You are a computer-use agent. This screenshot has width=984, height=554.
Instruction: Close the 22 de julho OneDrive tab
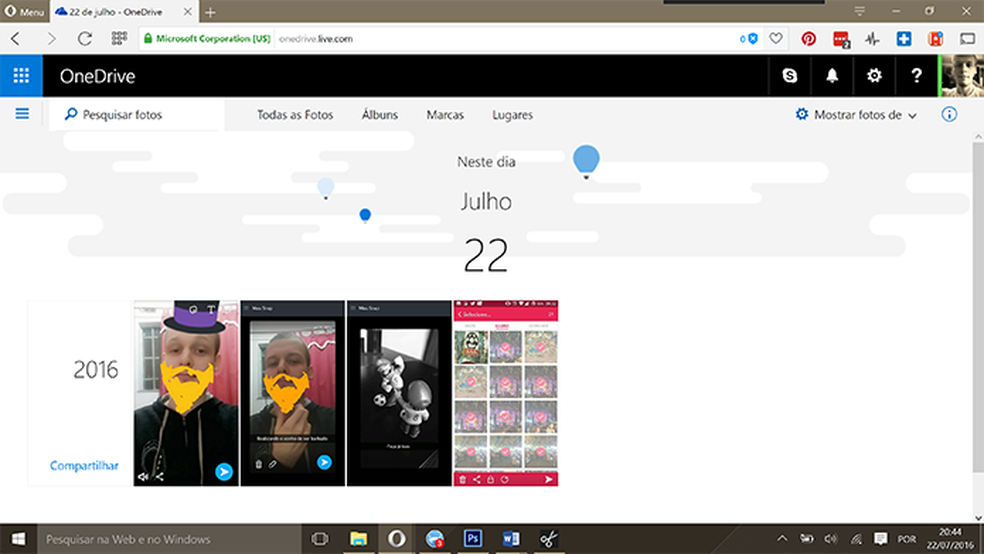tap(187, 12)
